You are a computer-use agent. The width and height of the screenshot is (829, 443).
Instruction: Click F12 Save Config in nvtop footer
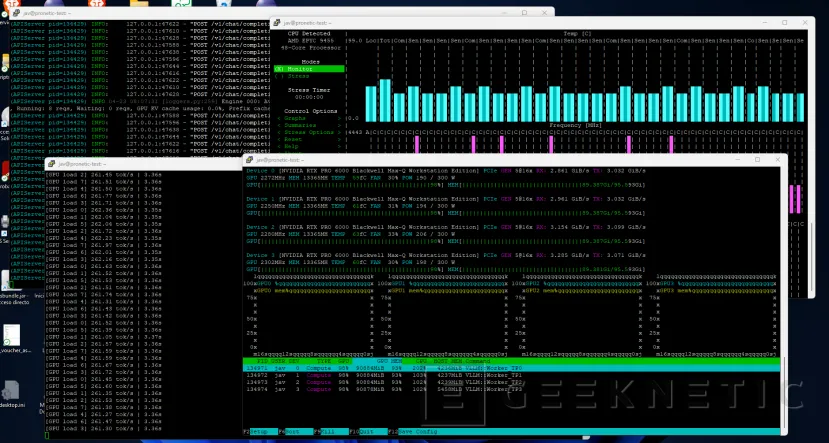(413, 432)
